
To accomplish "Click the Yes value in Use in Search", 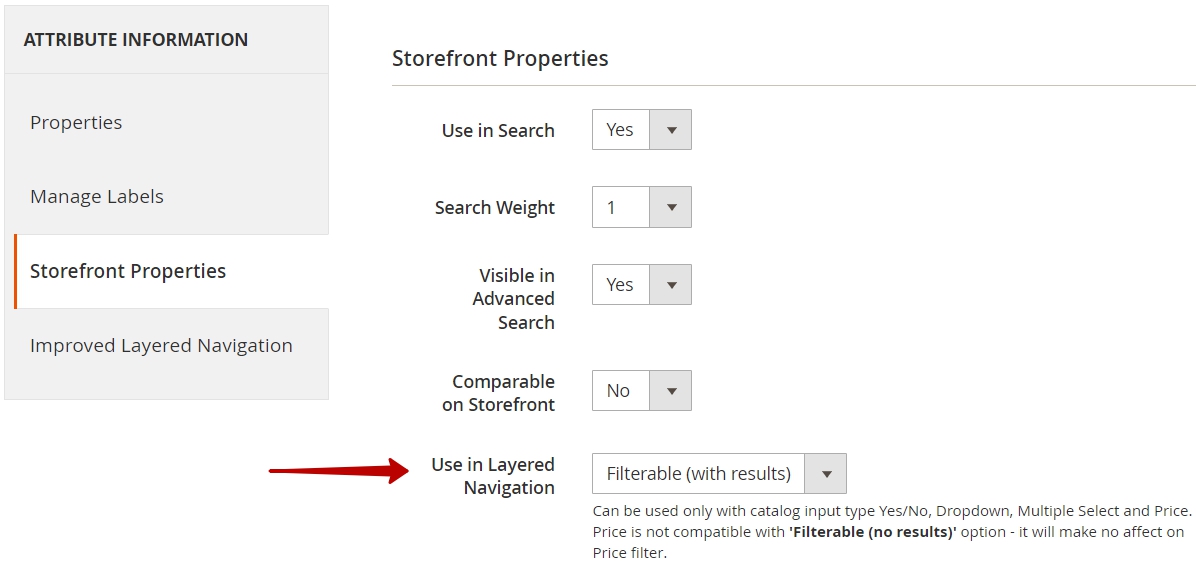I will coord(621,130).
